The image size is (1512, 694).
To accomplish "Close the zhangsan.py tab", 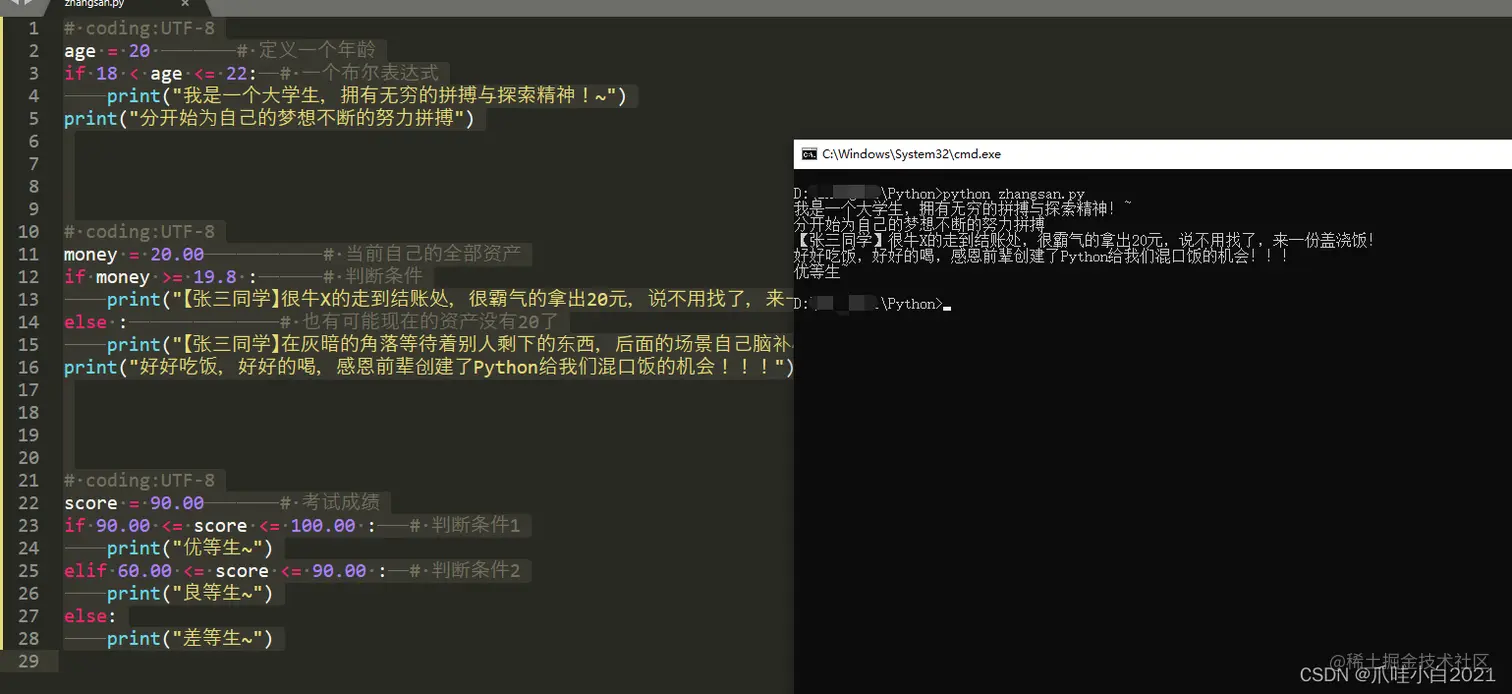I will [x=184, y=4].
